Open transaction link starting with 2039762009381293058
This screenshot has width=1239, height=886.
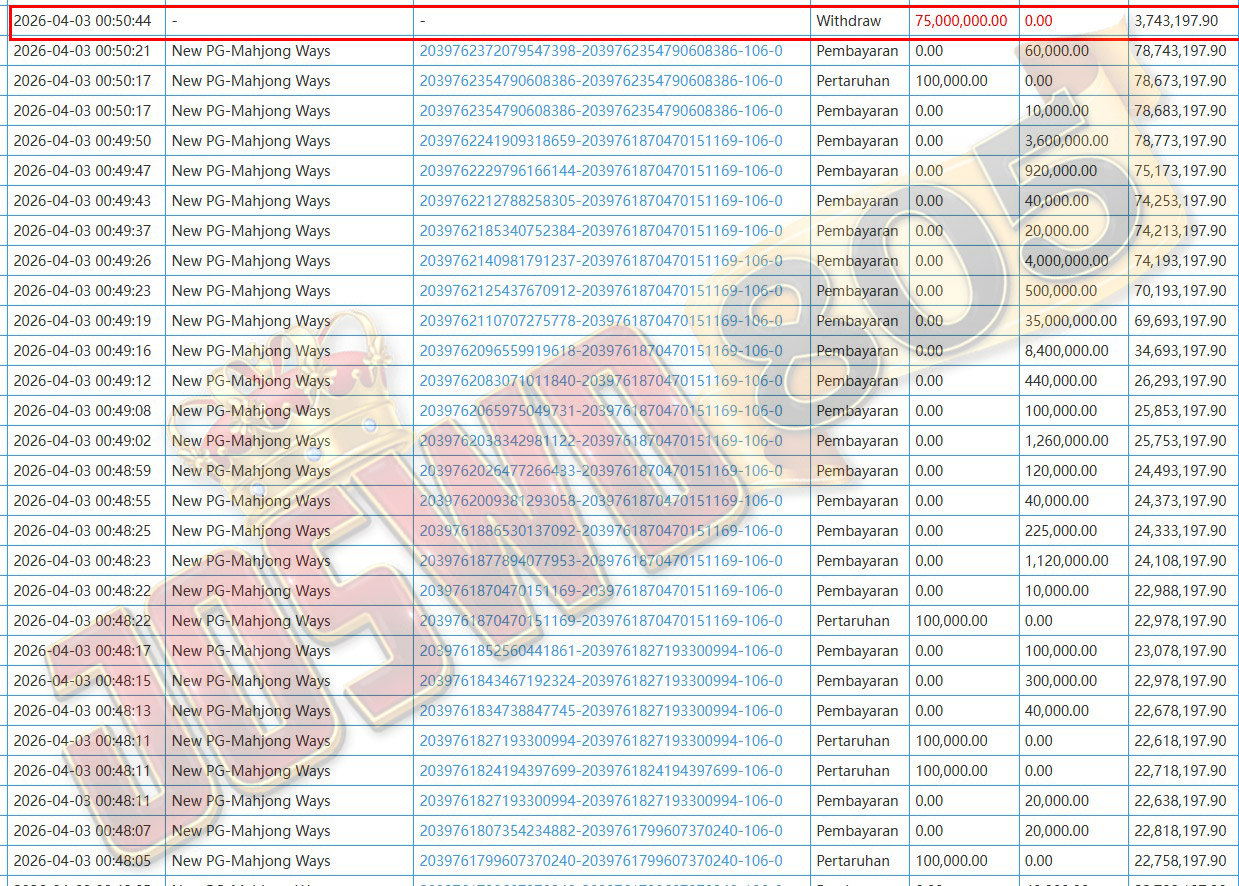click(601, 501)
